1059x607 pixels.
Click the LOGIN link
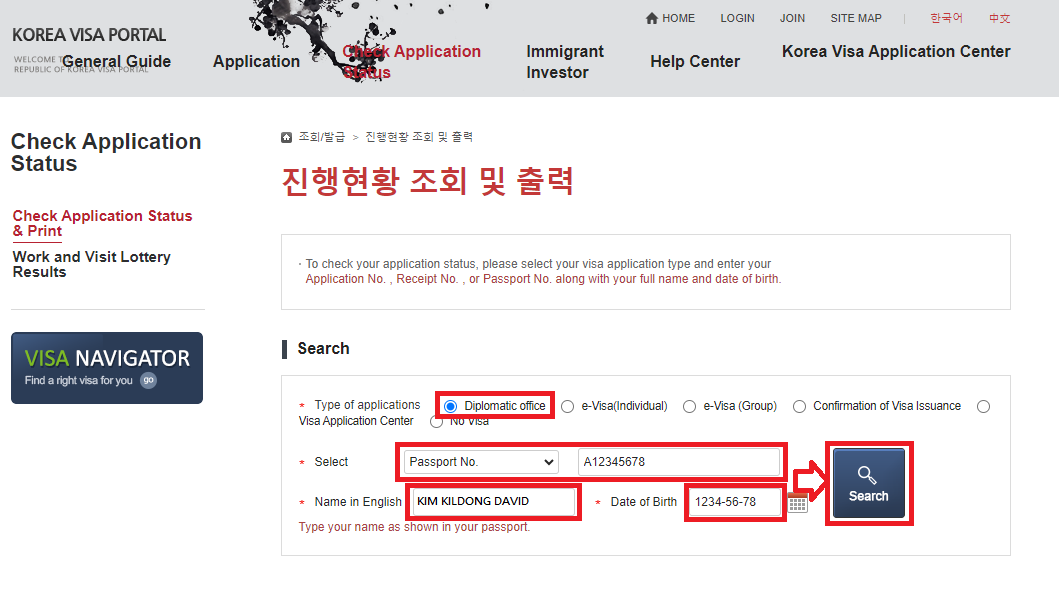pos(737,18)
